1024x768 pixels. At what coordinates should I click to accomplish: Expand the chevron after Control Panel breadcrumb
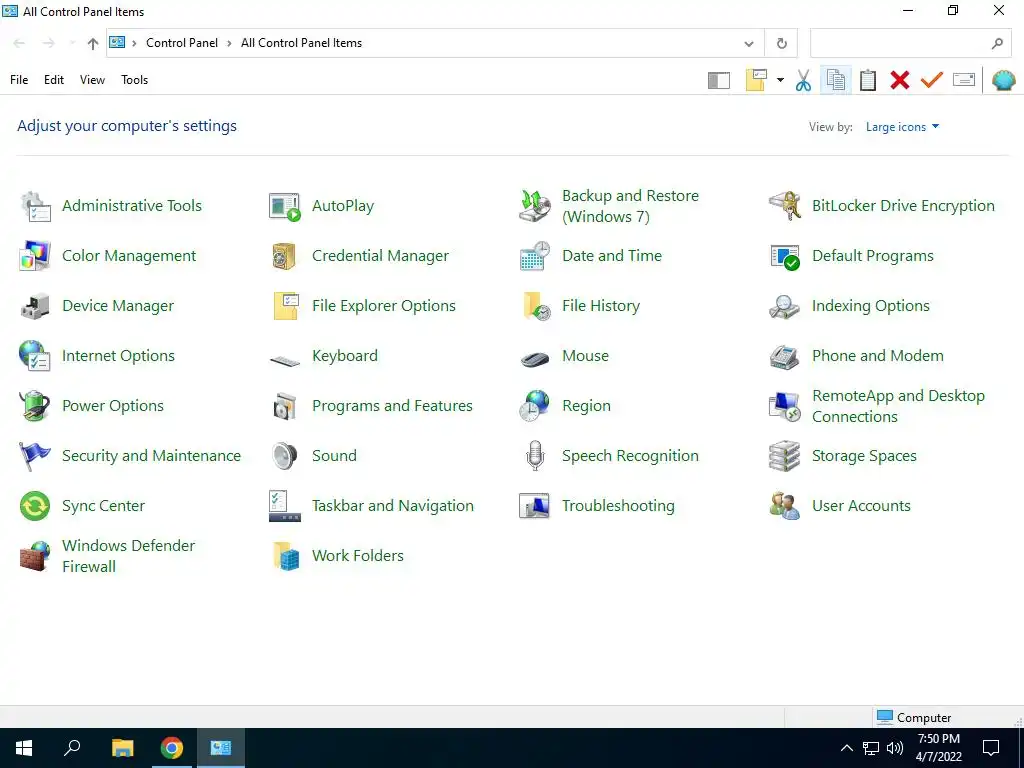pos(229,44)
